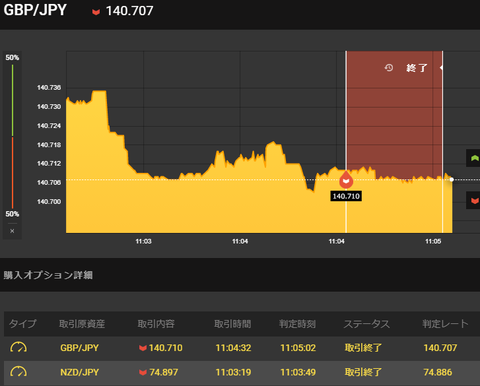Screen dimensions: 480x386
Task: Click the 11:03:49 expiry time cell
Action: (298, 372)
